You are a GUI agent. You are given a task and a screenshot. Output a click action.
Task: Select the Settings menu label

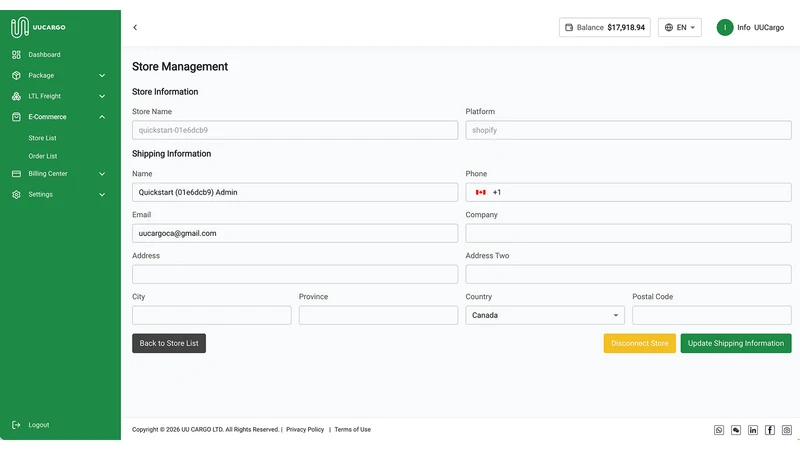click(40, 194)
